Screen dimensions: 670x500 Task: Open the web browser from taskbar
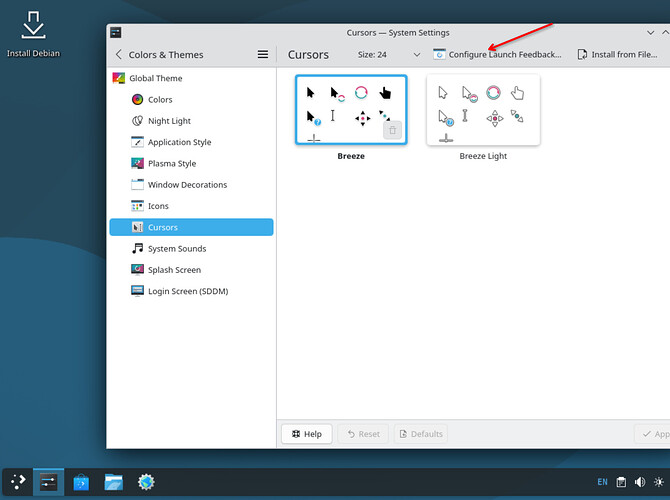pyautogui.click(x=146, y=482)
